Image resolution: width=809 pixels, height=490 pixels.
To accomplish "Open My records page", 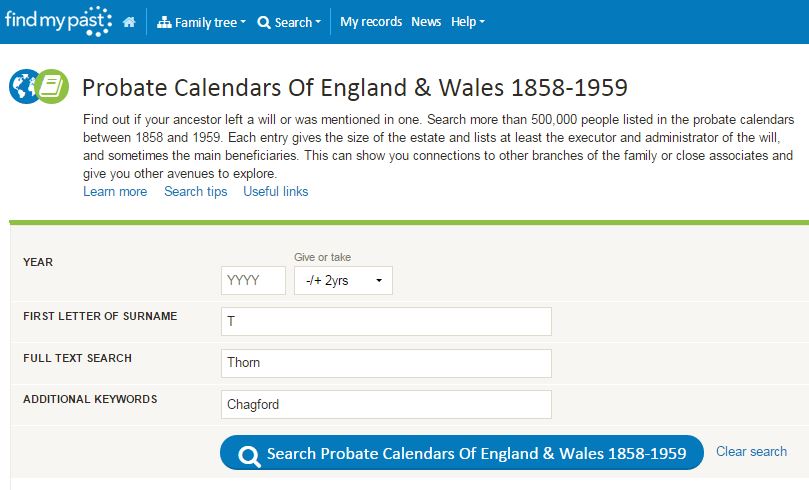I will coord(371,22).
